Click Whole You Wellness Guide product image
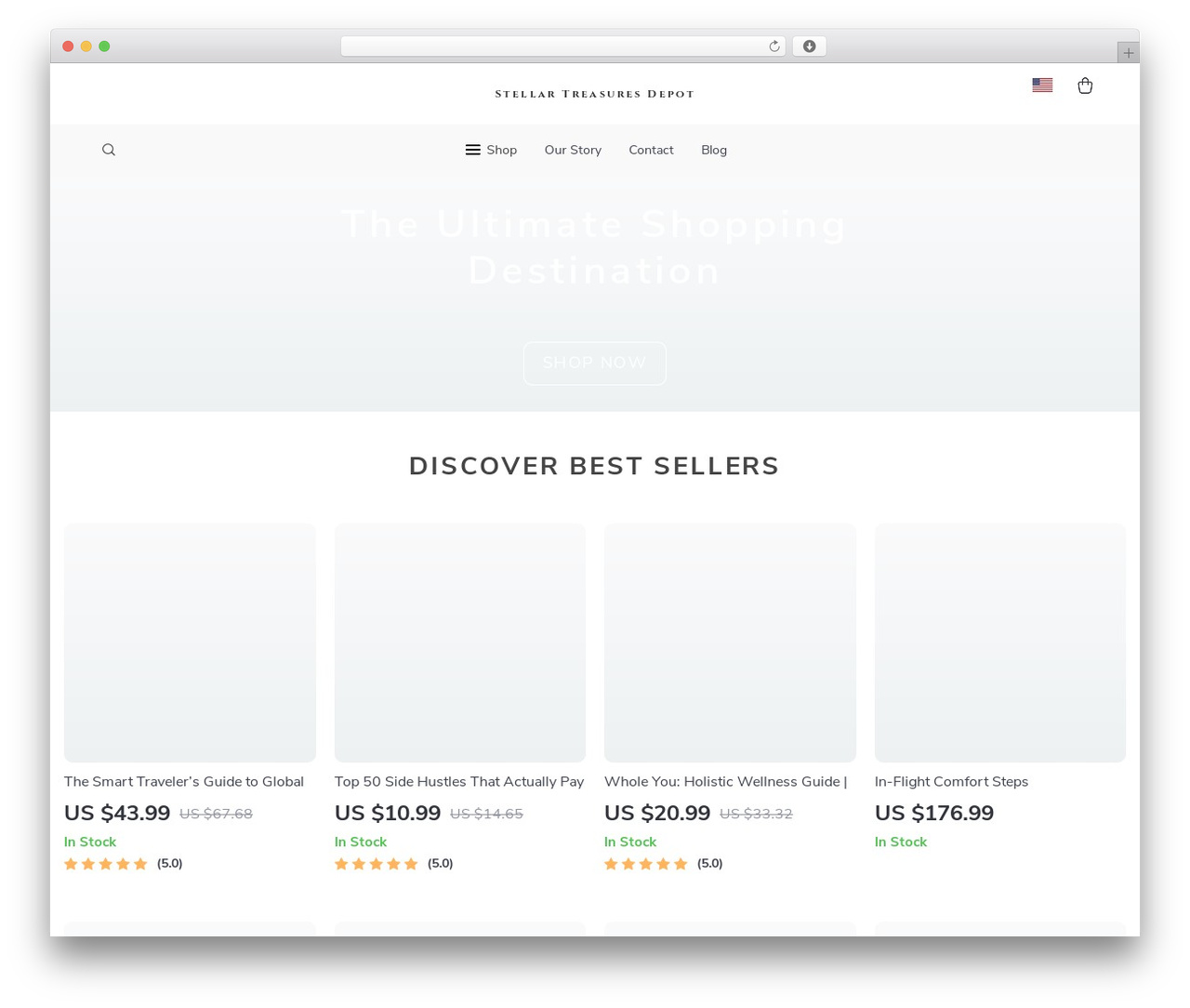Image resolution: width=1190 pixels, height=1008 pixels. coord(730,643)
